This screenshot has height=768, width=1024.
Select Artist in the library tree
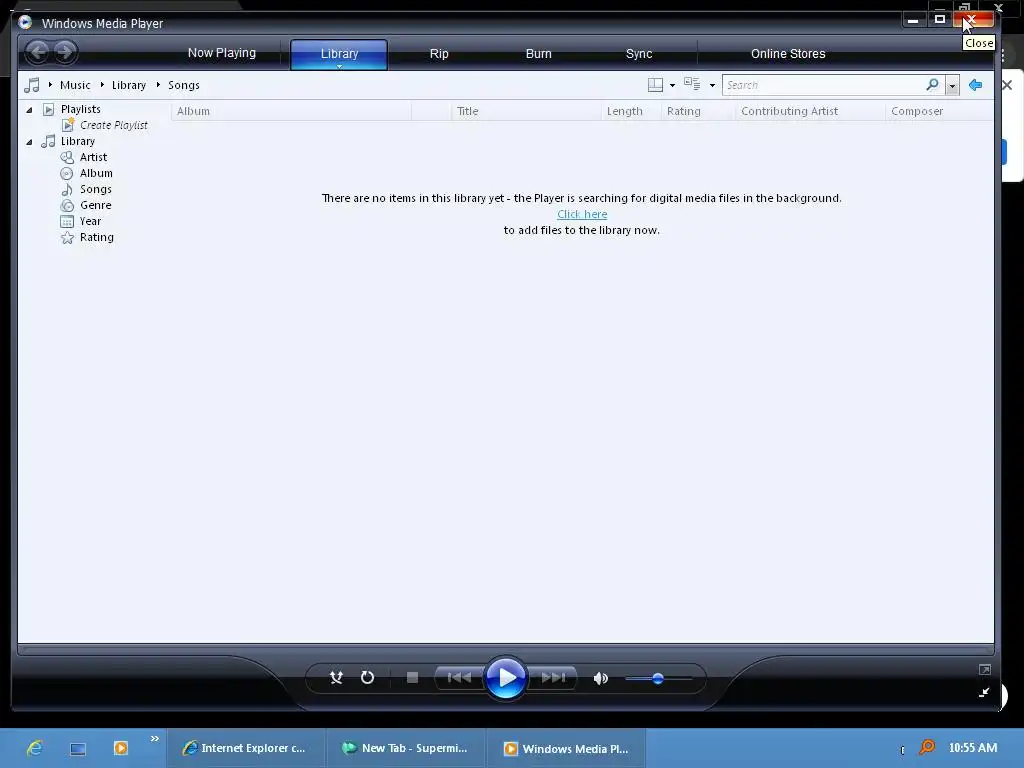click(x=93, y=157)
